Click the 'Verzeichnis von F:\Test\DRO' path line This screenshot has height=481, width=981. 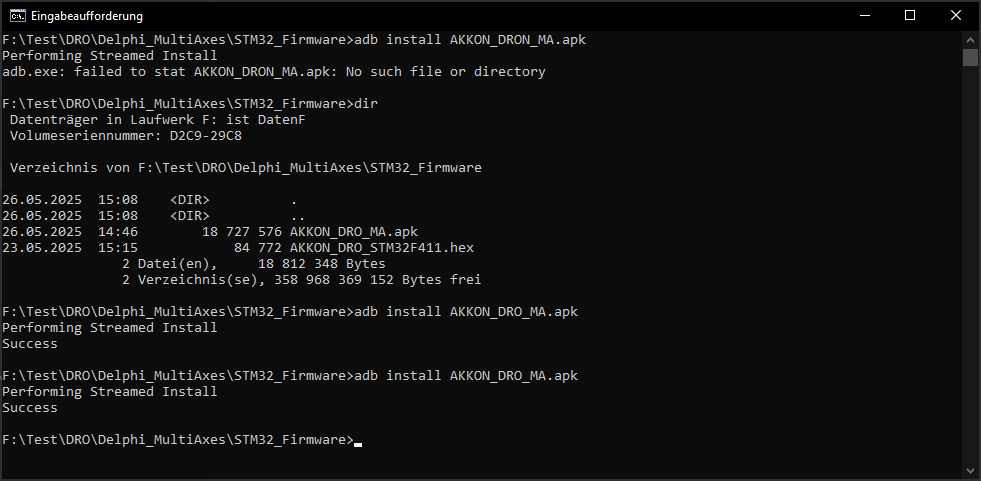[x=246, y=168]
